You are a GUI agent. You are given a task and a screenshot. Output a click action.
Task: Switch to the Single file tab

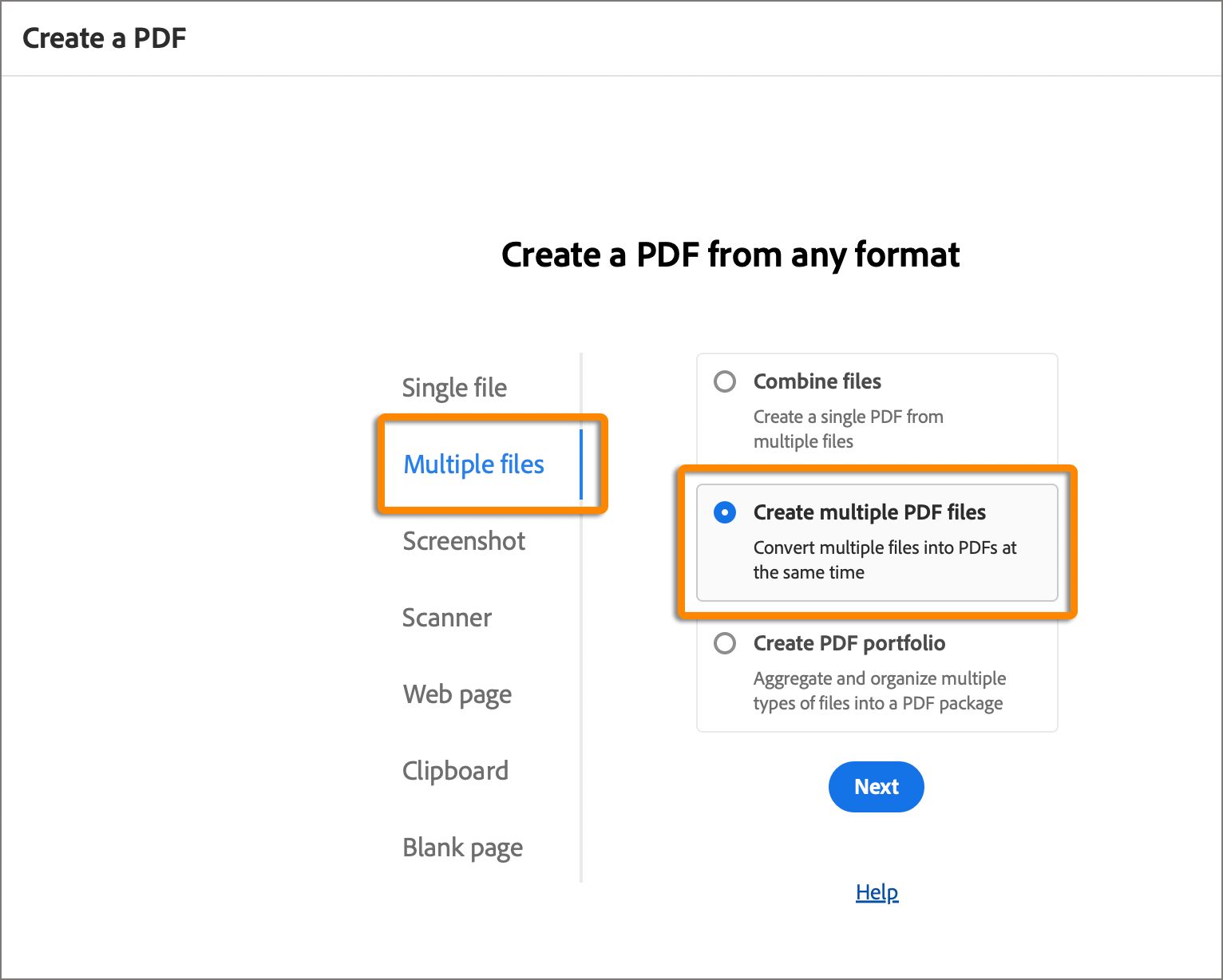(453, 388)
